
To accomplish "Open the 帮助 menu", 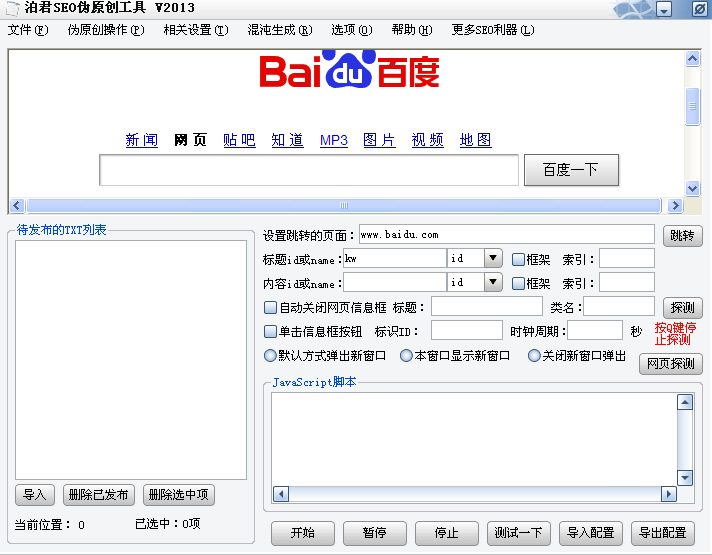I will pyautogui.click(x=412, y=30).
